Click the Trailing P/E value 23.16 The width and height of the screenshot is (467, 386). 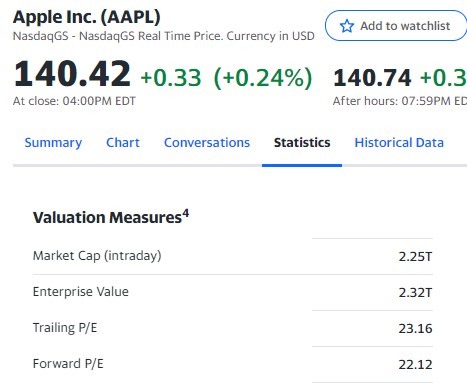click(x=415, y=329)
